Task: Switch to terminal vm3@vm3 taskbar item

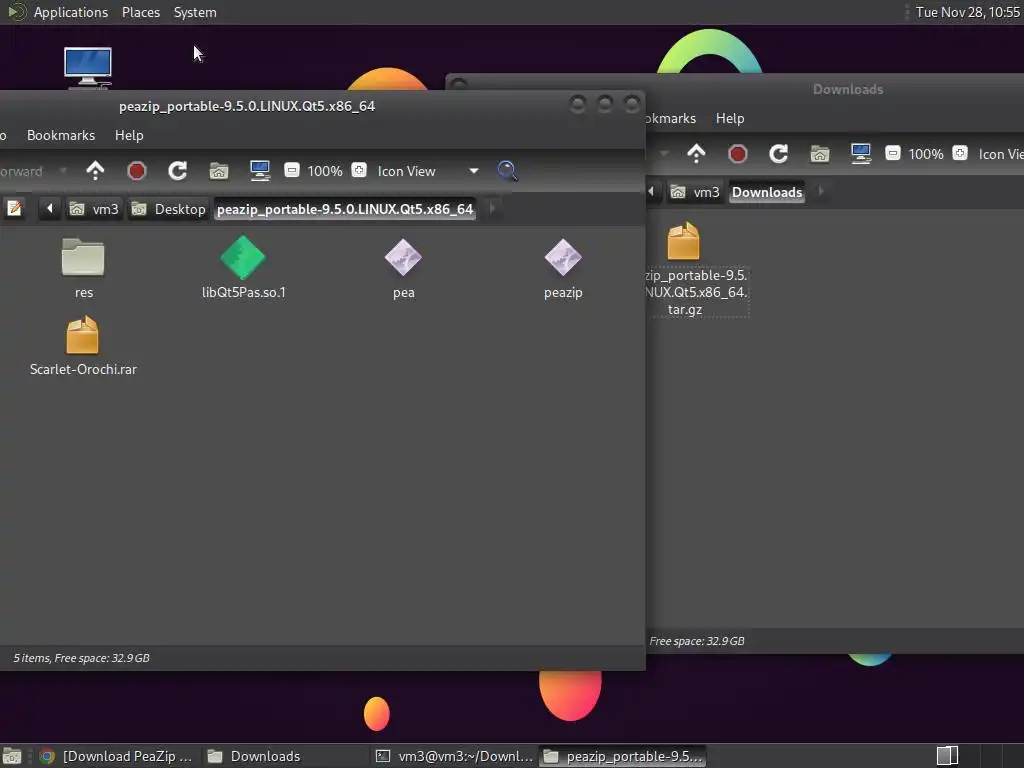Action: point(455,756)
